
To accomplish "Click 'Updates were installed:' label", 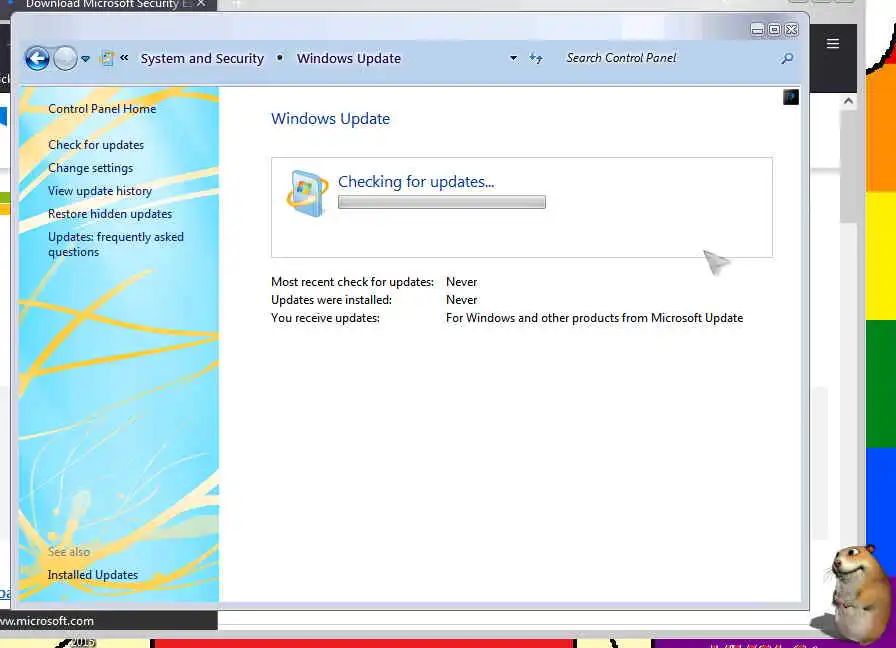I will click(331, 300).
